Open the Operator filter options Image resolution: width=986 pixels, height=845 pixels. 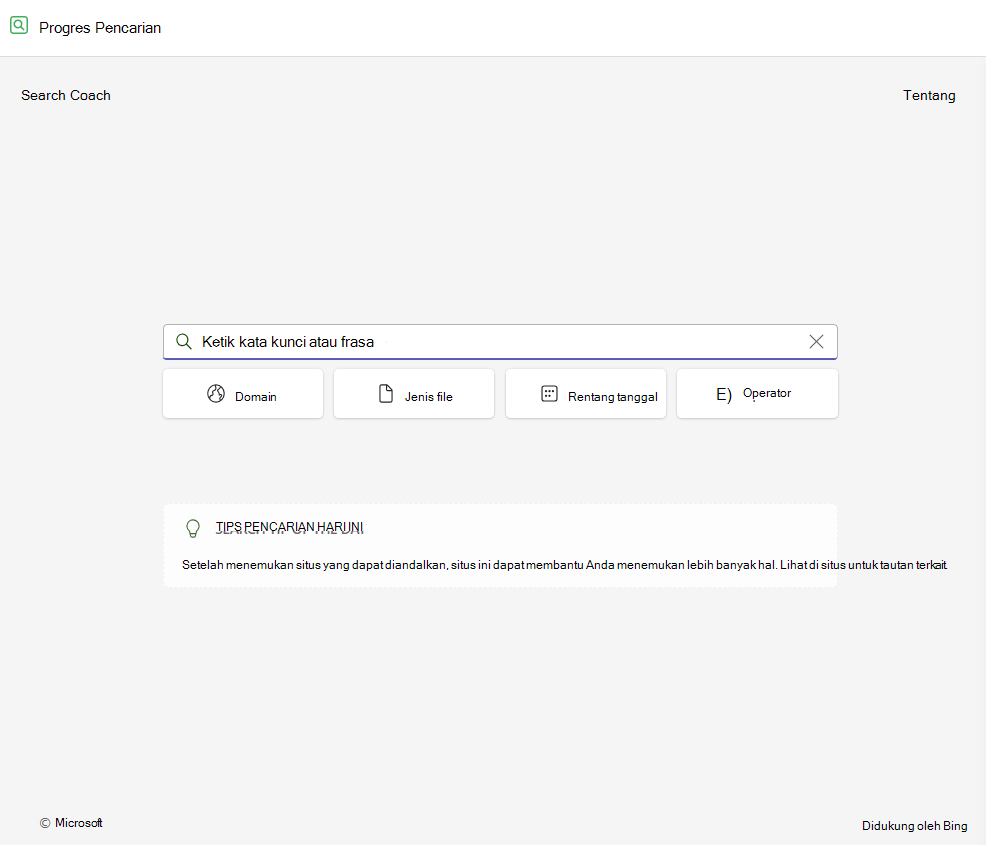[757, 394]
